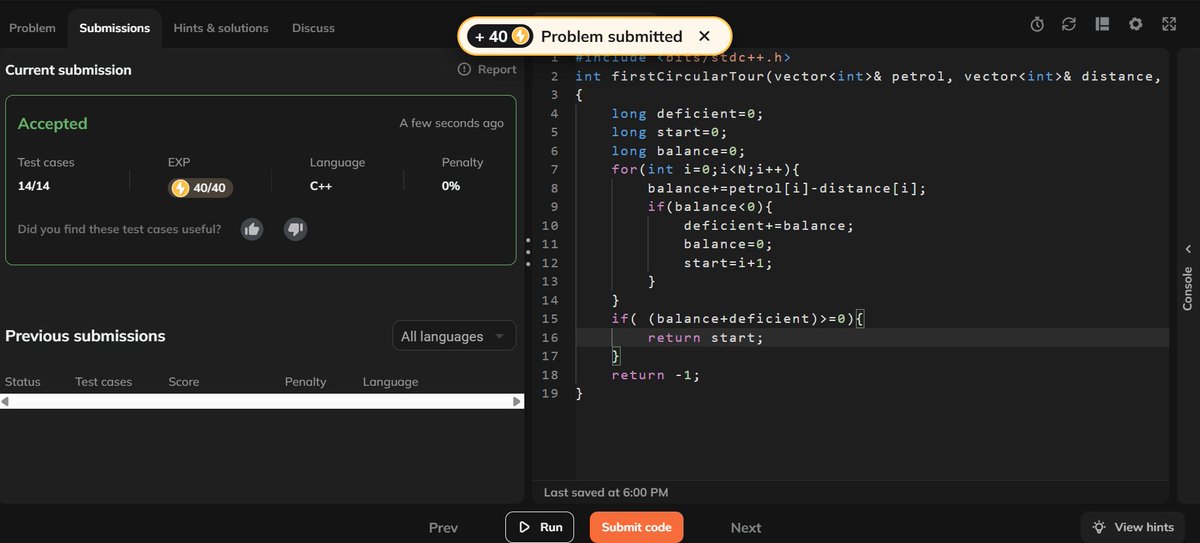Click code line "deficient+=balance;"

pyautogui.click(x=769, y=225)
